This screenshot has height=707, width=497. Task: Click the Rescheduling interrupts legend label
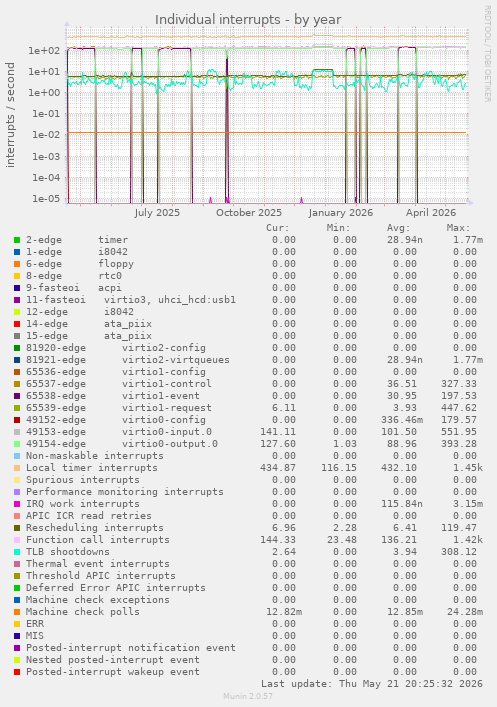(x=95, y=528)
